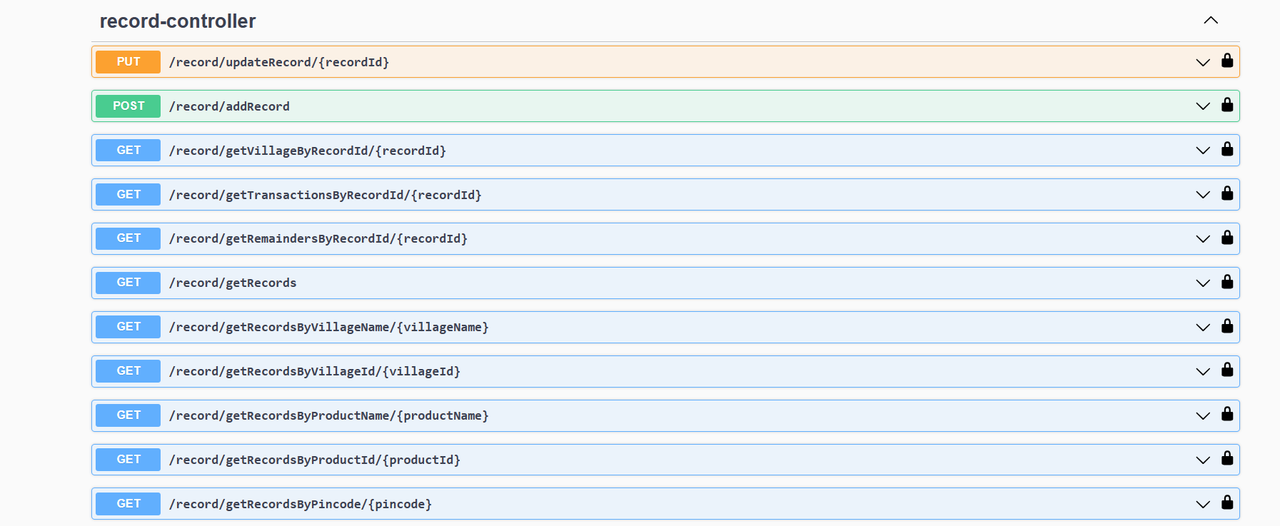Open path /record/getRecords

coord(233,282)
